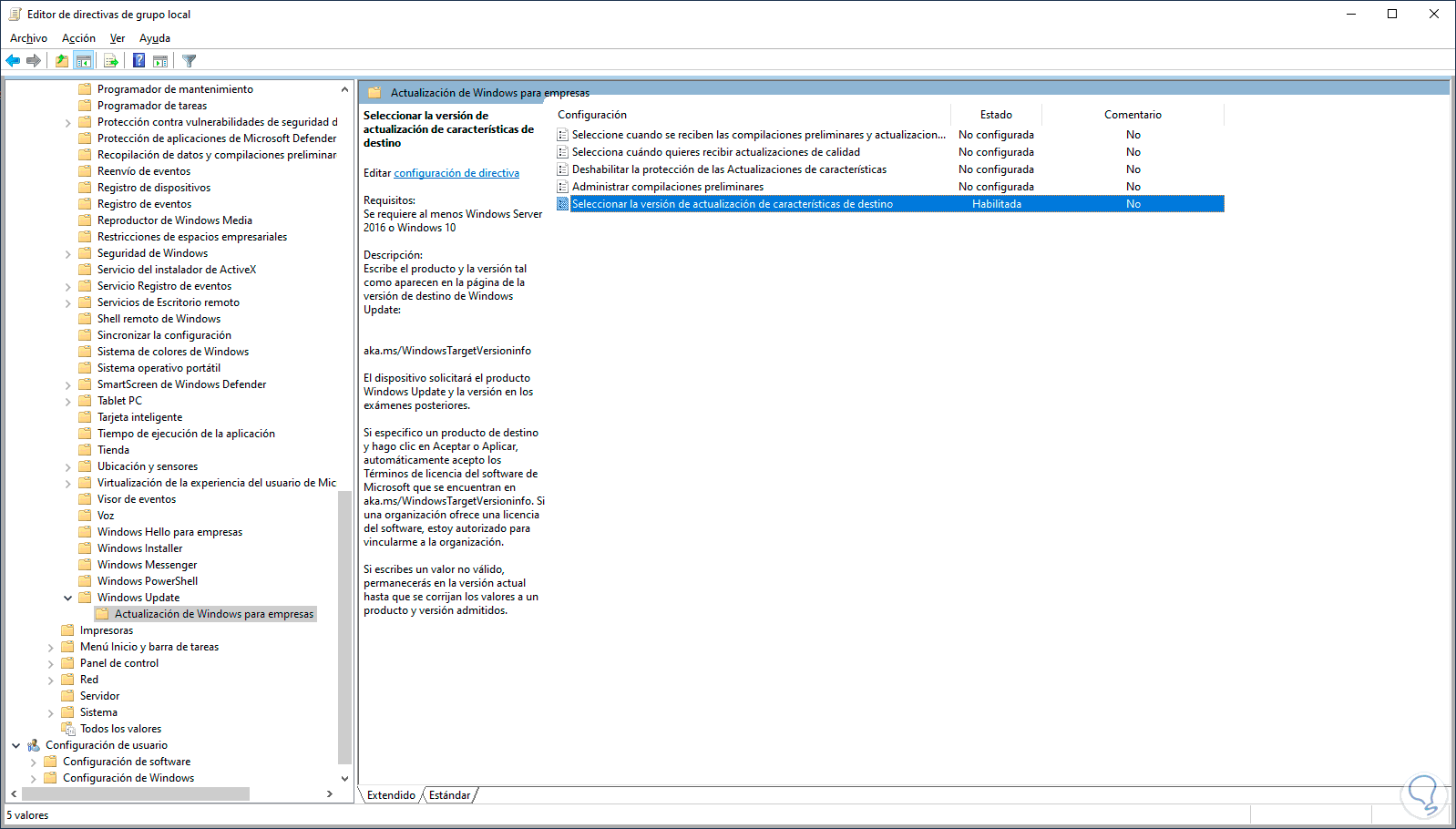Select Seleccione cuando se reciben las compilaciones policy
The image size is (1456, 829).
pyautogui.click(x=759, y=135)
